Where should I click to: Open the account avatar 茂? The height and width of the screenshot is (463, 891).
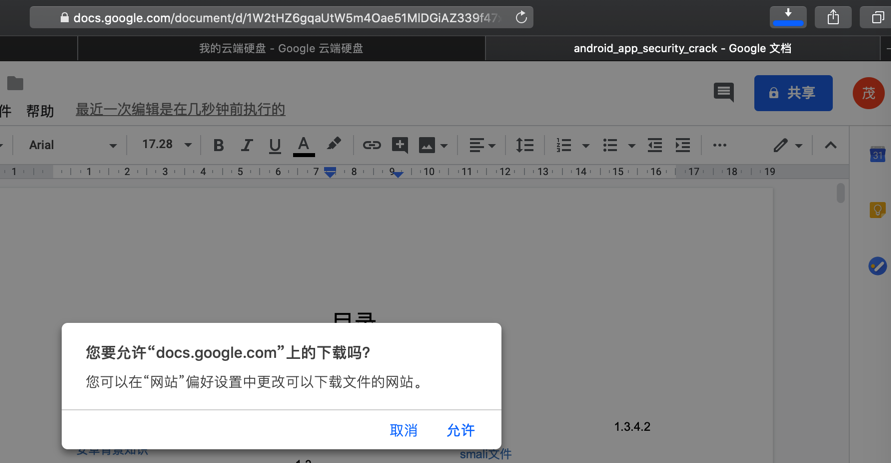click(x=868, y=93)
